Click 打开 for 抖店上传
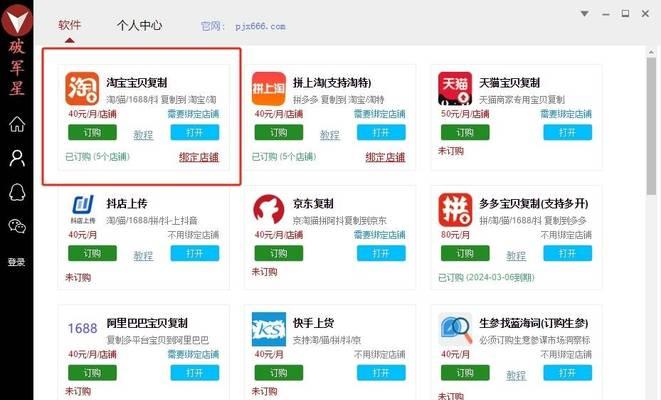The width and height of the screenshot is (661, 400). [x=195, y=253]
